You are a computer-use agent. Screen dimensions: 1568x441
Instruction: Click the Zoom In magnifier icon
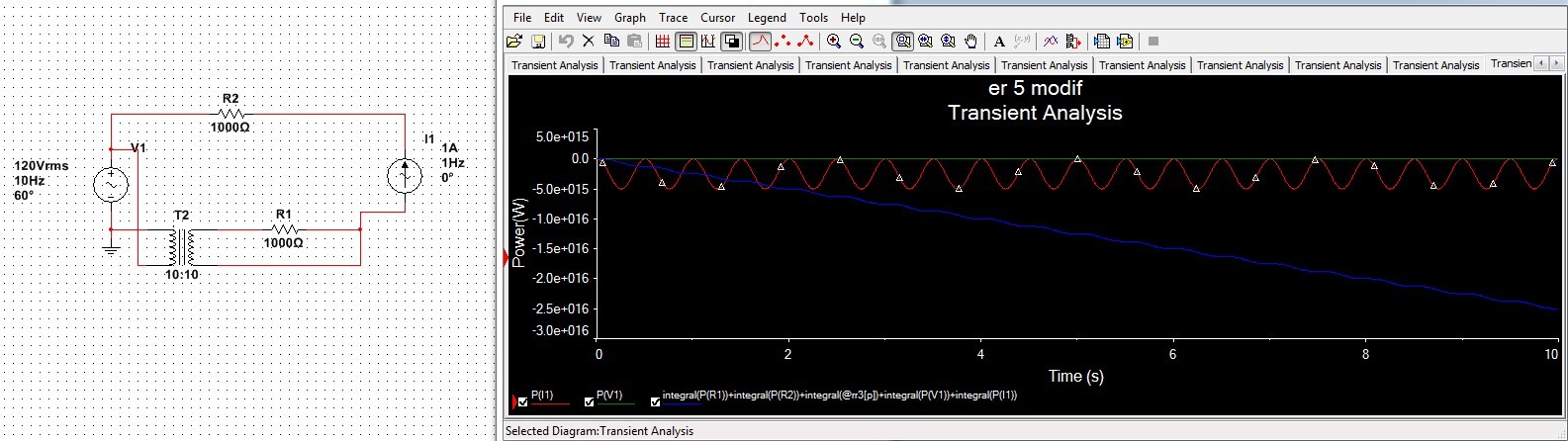click(x=834, y=41)
